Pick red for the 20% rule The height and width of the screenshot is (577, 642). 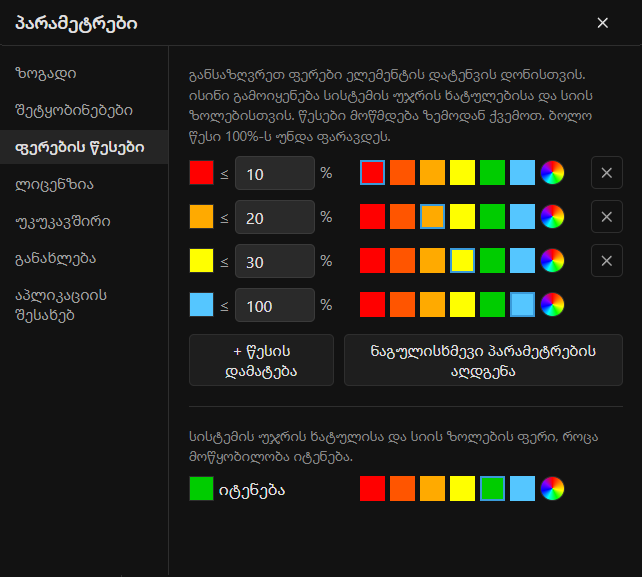(x=373, y=217)
